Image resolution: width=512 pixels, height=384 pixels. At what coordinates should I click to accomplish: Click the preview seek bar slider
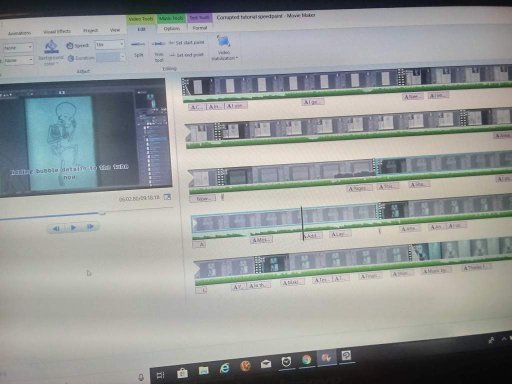pyautogui.click(x=102, y=213)
